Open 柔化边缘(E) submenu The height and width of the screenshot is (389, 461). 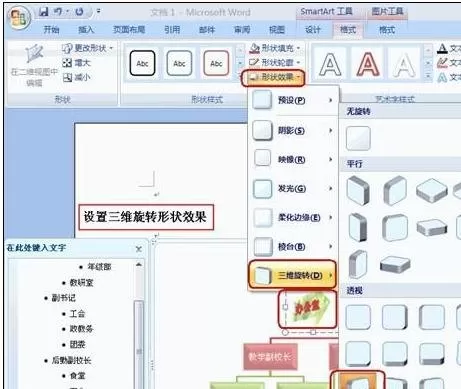tap(293, 218)
